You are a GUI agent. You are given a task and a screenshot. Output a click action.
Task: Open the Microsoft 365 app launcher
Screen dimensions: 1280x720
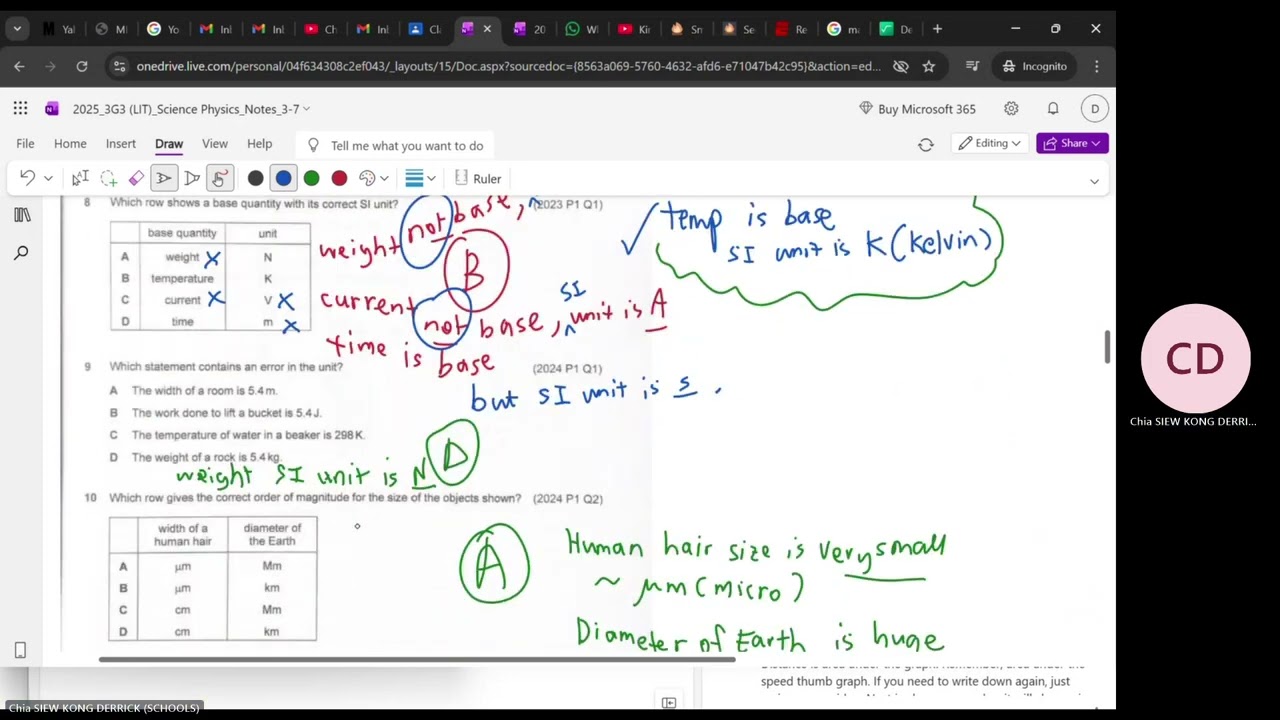20,108
